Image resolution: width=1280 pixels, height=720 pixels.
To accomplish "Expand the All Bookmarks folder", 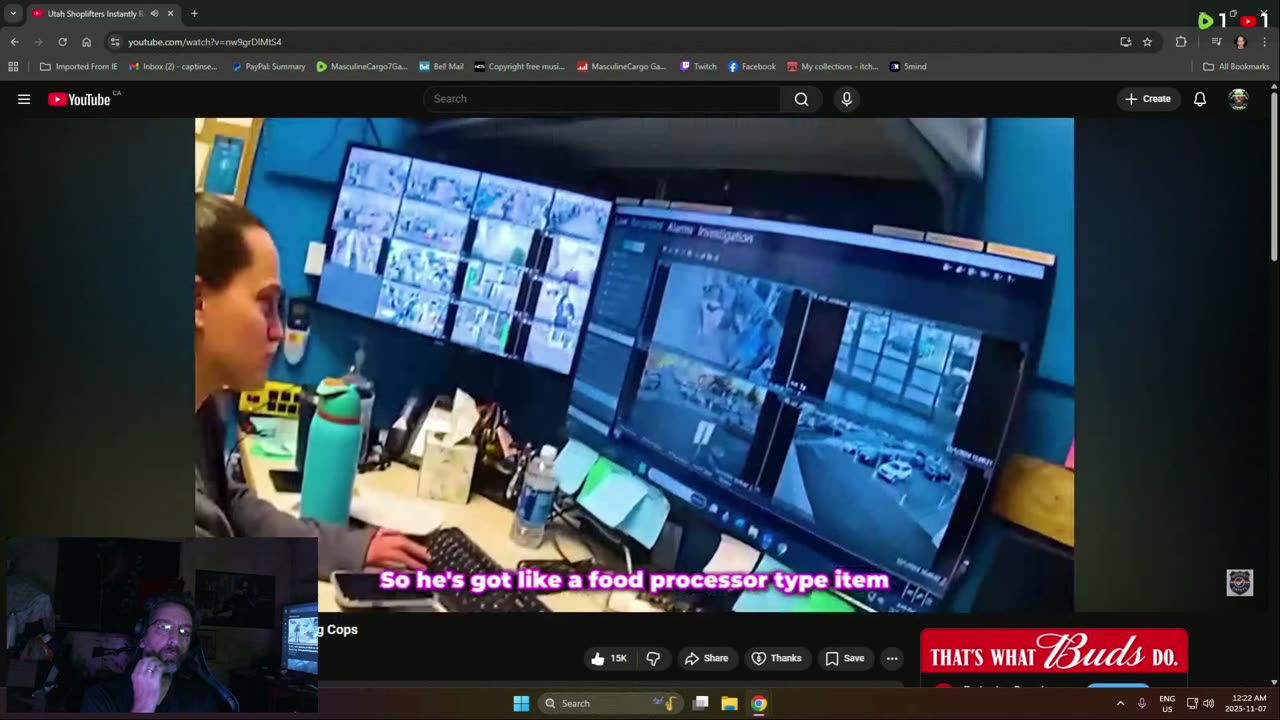I will 1236,66.
